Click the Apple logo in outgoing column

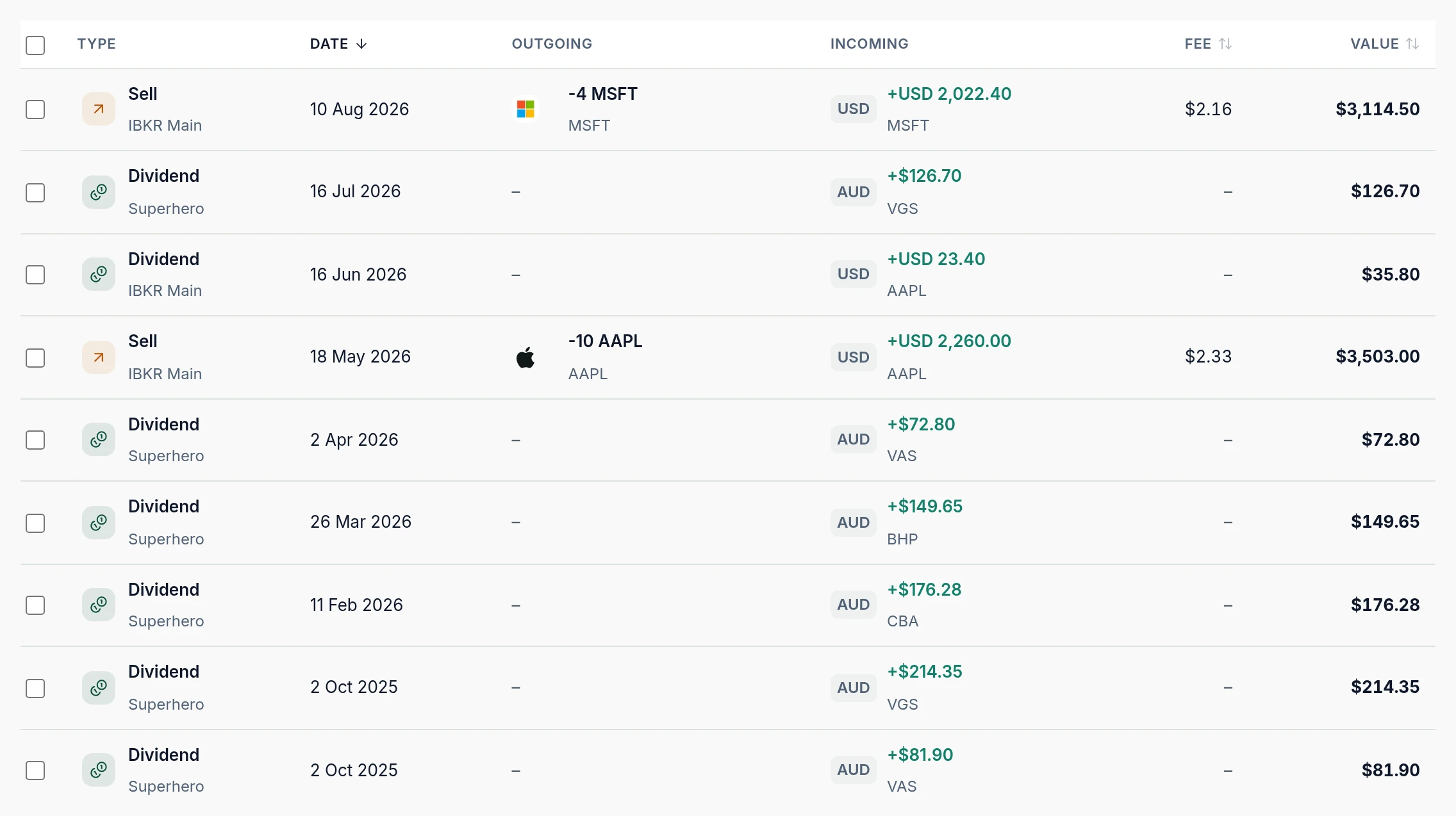click(525, 357)
